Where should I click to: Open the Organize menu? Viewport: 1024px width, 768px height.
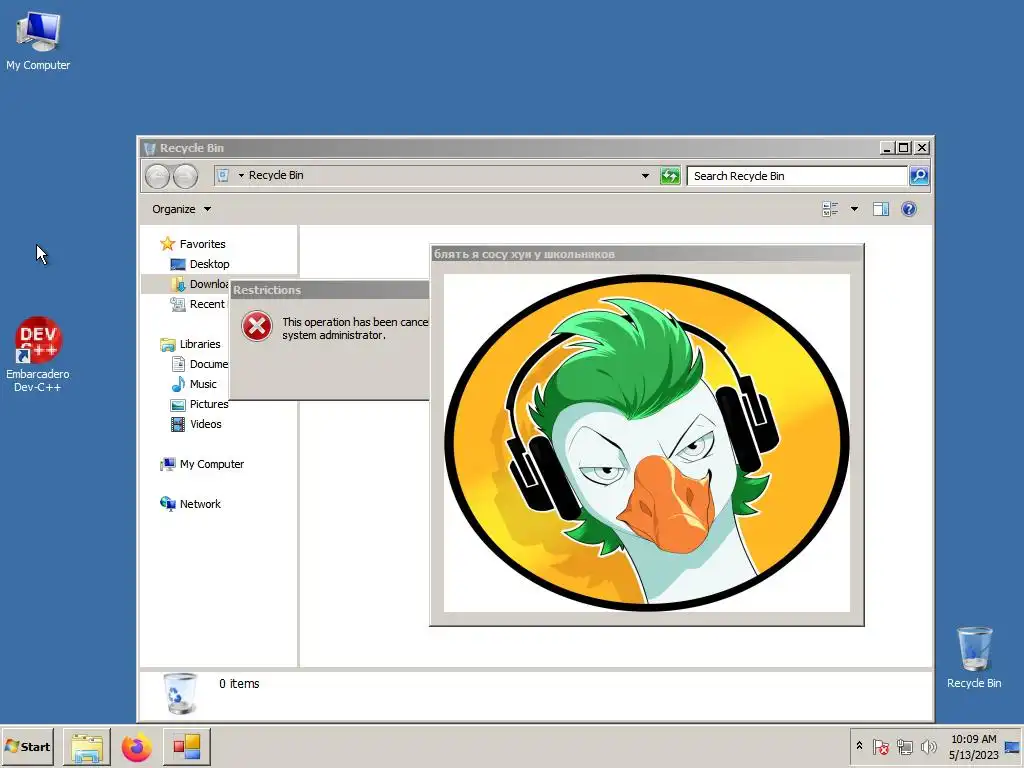182,209
